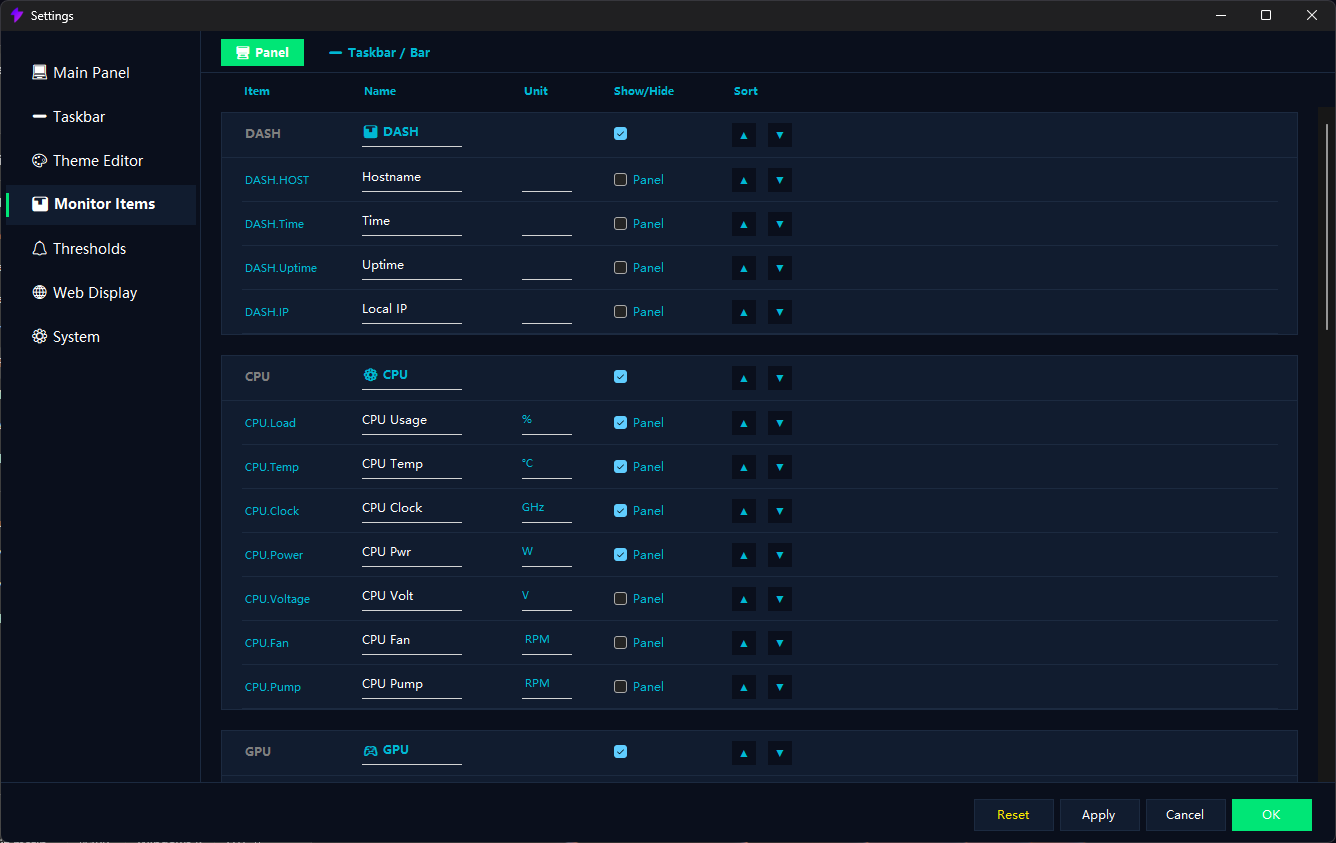
Task: Enable Panel checkbox for Local IP
Action: (621, 312)
